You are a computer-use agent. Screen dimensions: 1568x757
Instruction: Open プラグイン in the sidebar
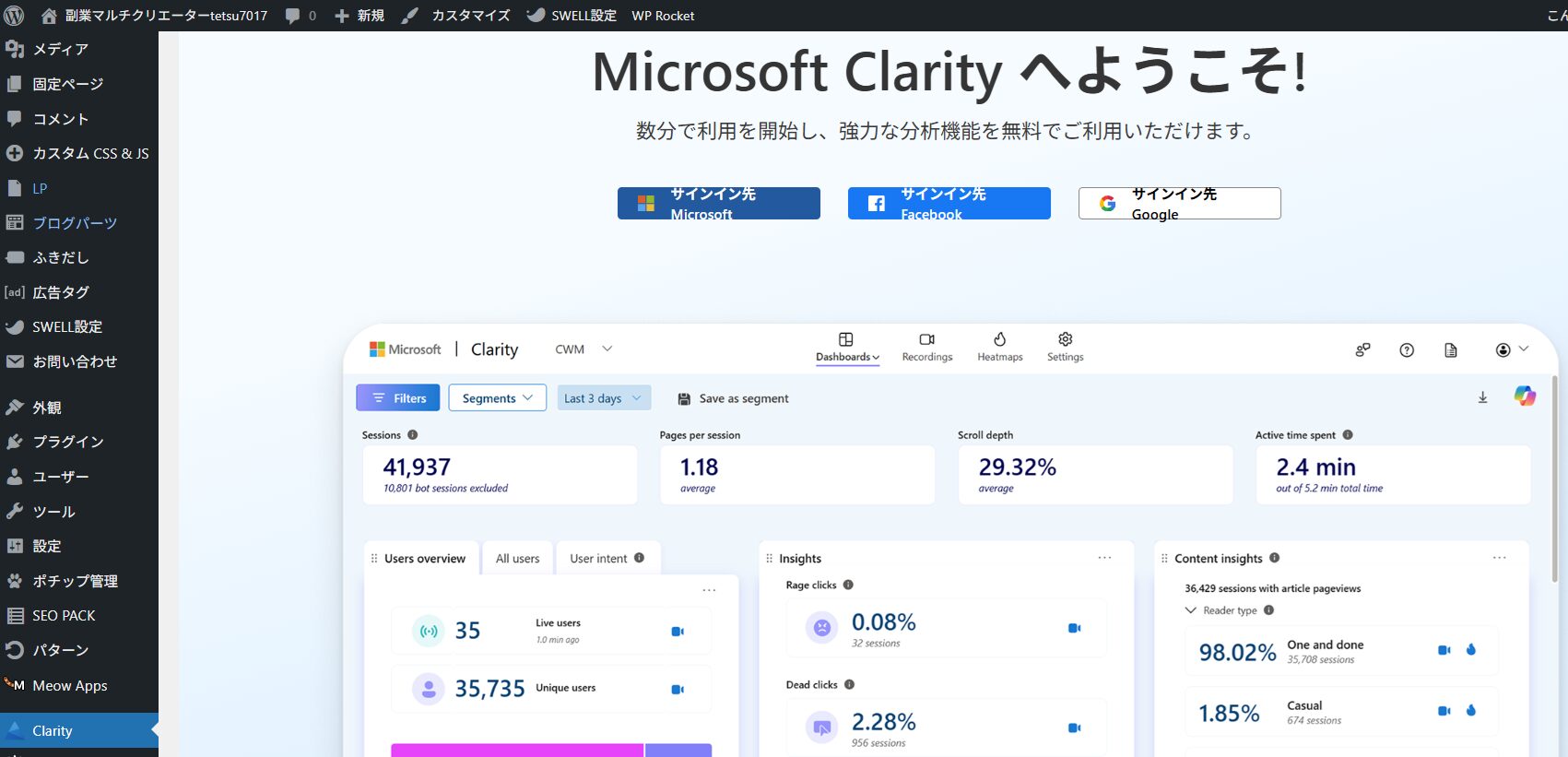click(x=79, y=442)
